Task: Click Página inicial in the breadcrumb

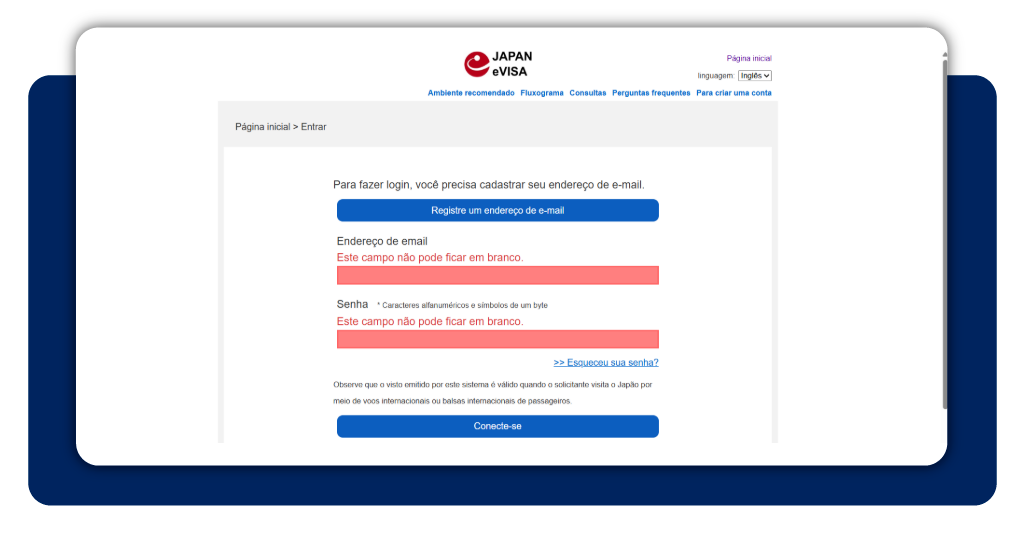Action: click(x=263, y=127)
